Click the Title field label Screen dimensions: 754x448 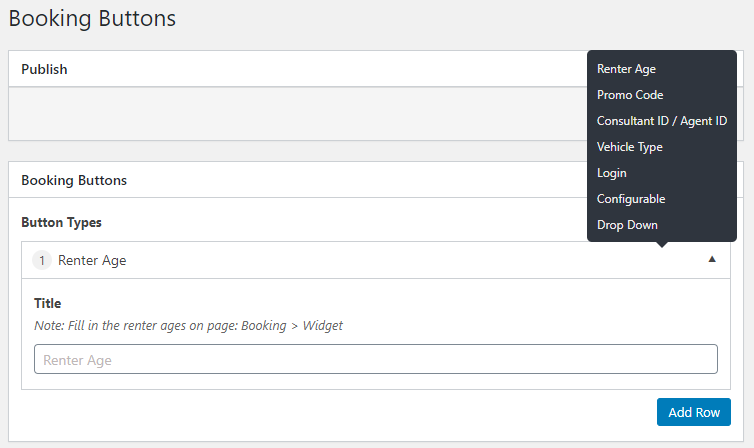click(48, 303)
